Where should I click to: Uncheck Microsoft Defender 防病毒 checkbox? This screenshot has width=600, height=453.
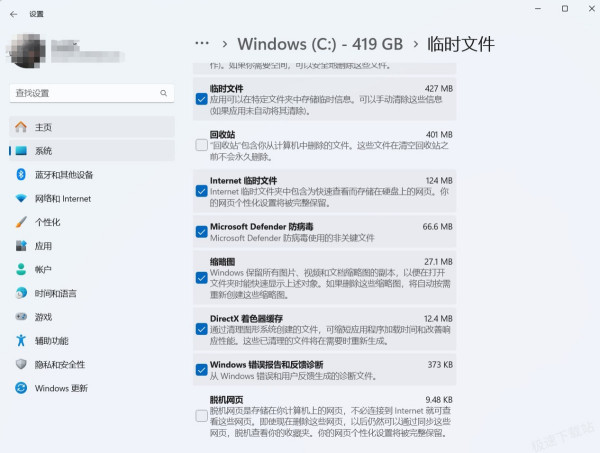tap(202, 232)
